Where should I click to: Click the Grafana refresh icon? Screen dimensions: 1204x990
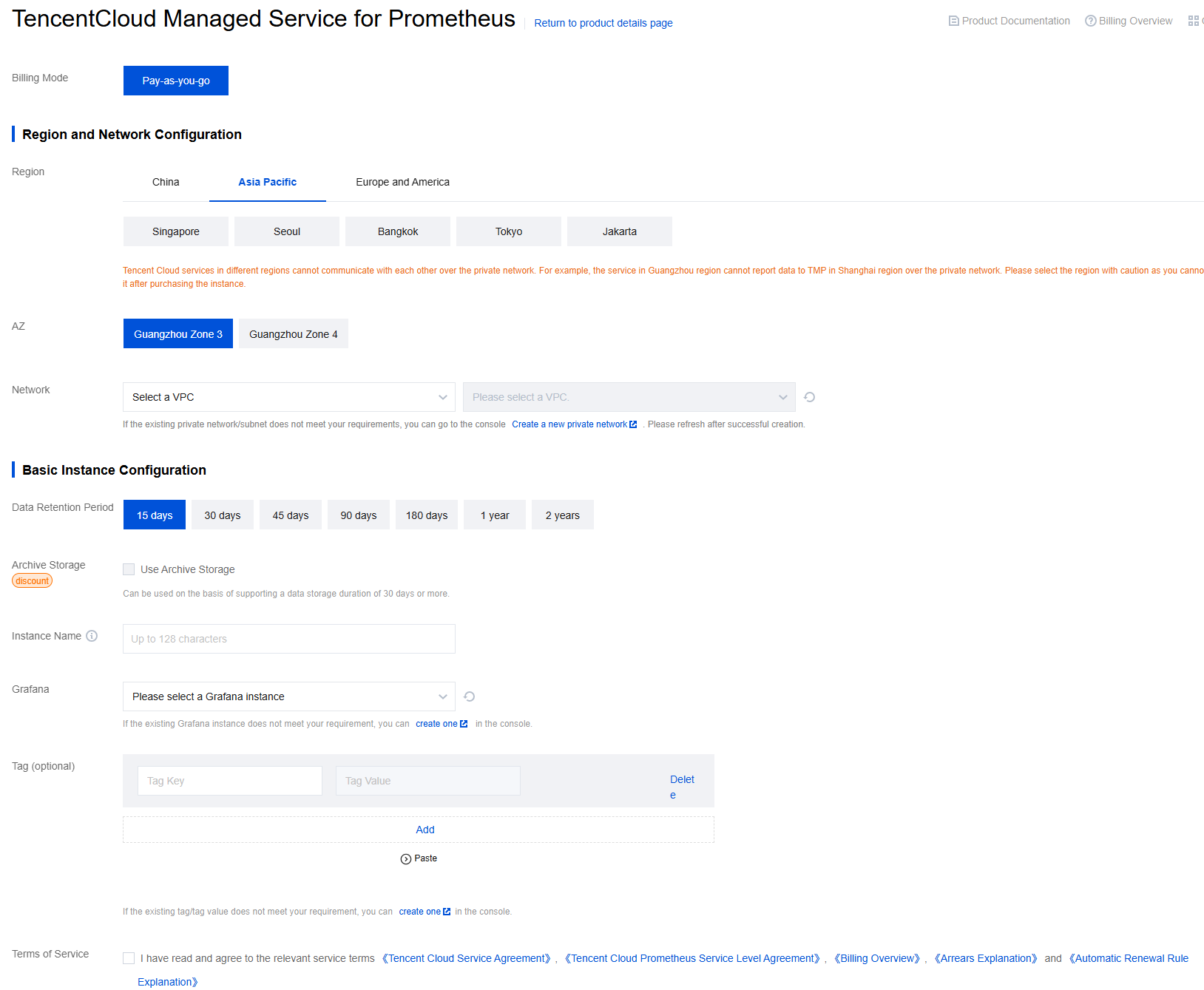[x=469, y=696]
